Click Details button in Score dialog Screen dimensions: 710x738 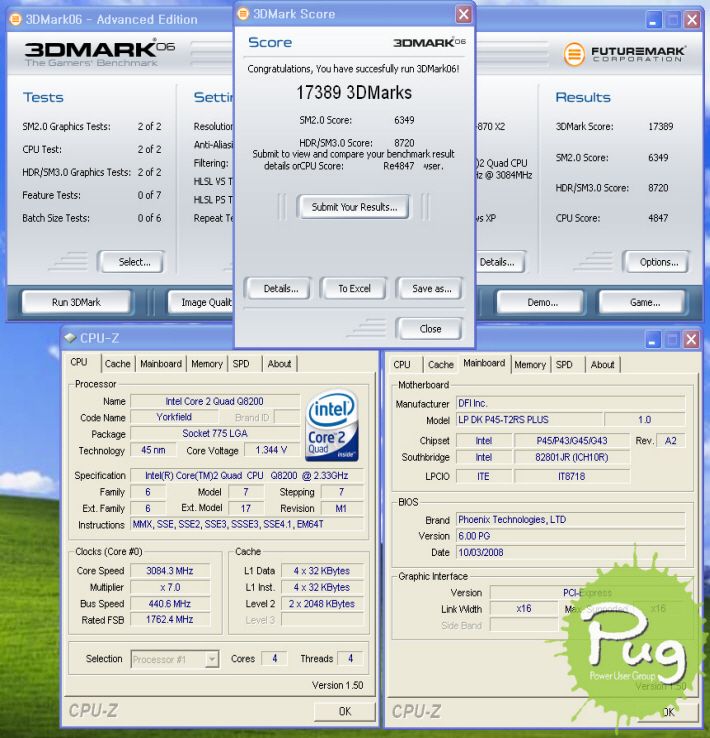278,289
